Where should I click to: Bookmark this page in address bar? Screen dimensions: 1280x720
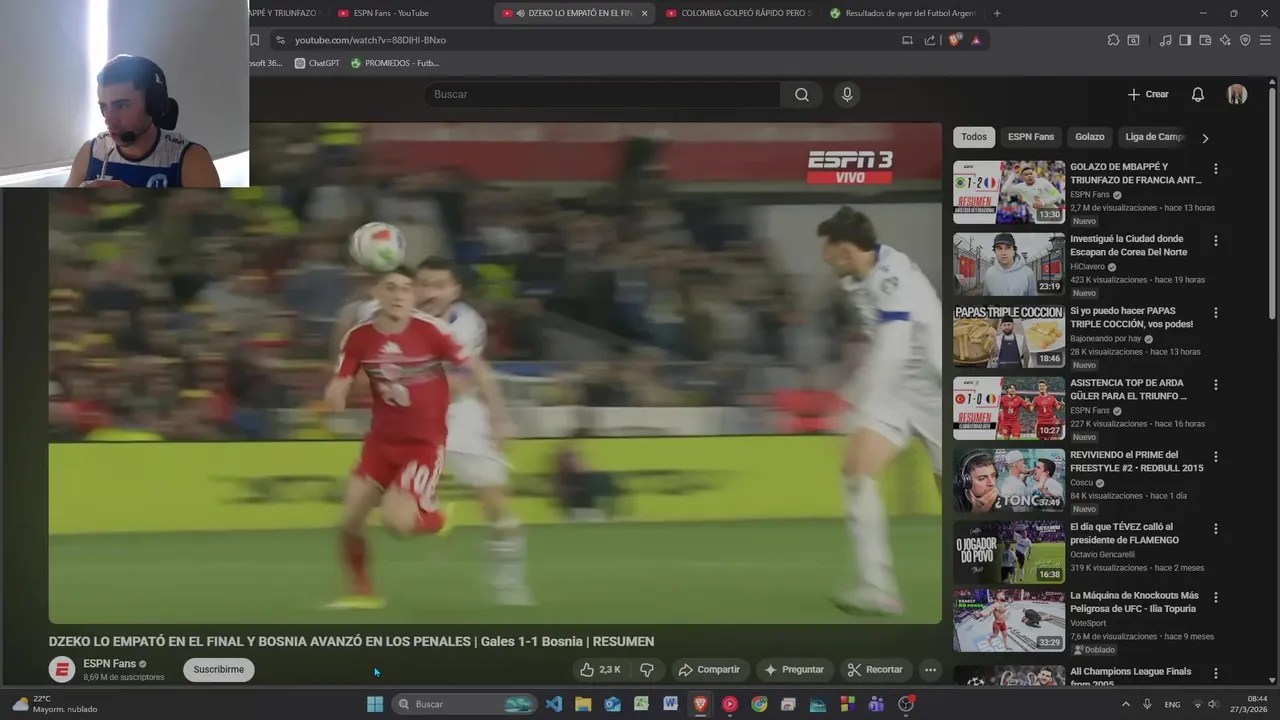(x=254, y=40)
